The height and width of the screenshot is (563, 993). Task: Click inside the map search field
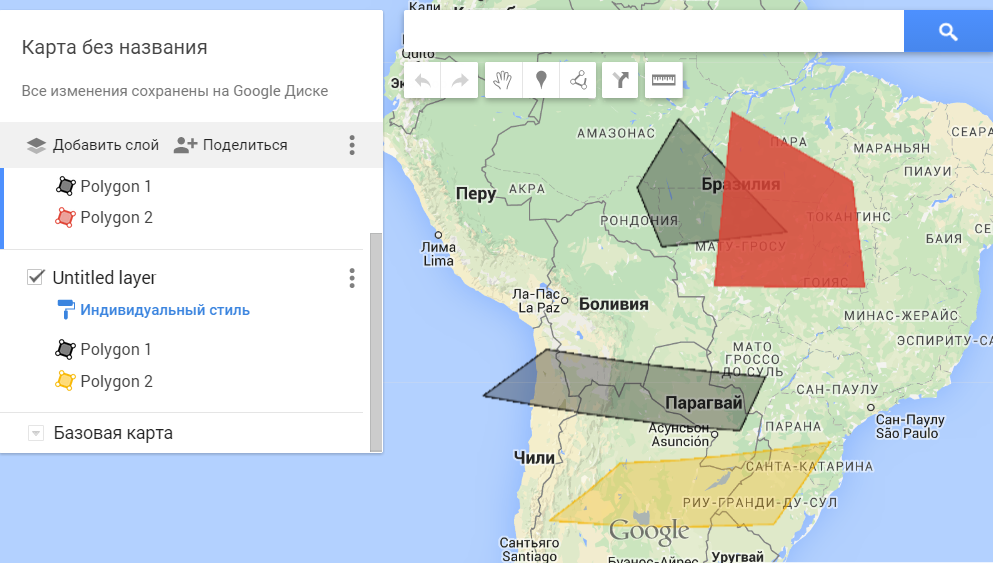pos(654,32)
